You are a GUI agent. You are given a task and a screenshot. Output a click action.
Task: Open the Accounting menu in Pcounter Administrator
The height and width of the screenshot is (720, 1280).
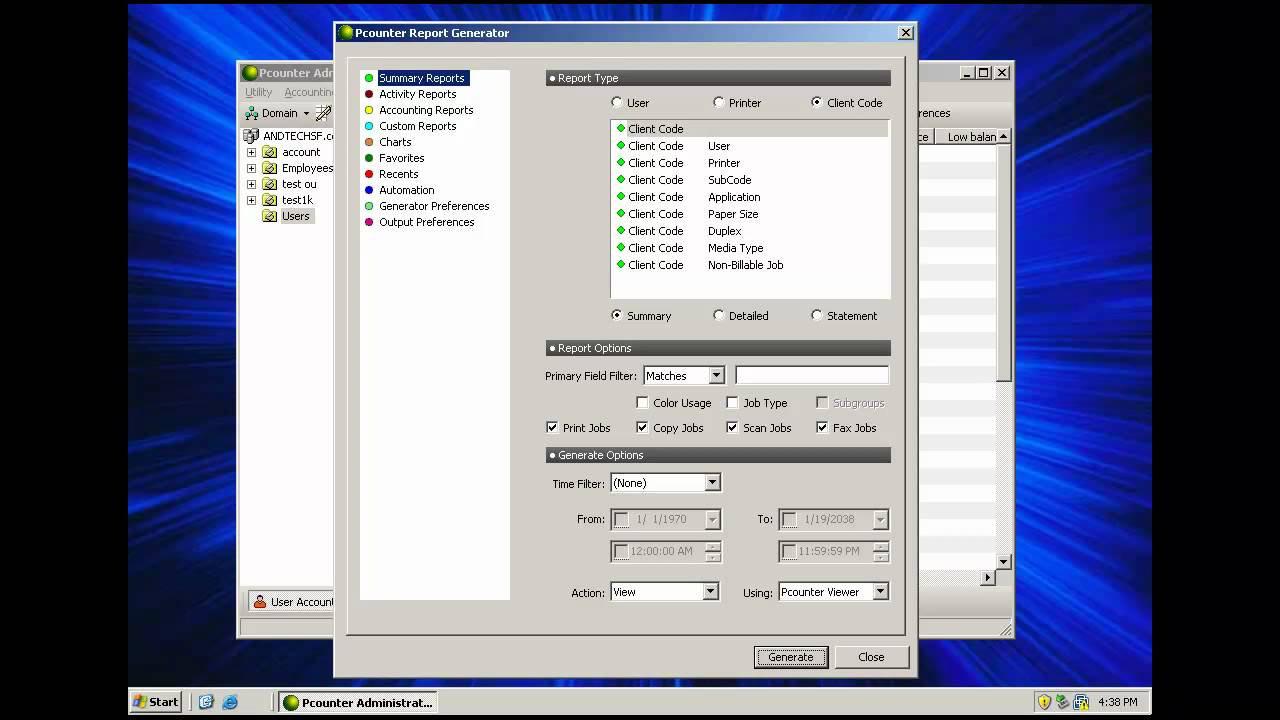pyautogui.click(x=308, y=92)
